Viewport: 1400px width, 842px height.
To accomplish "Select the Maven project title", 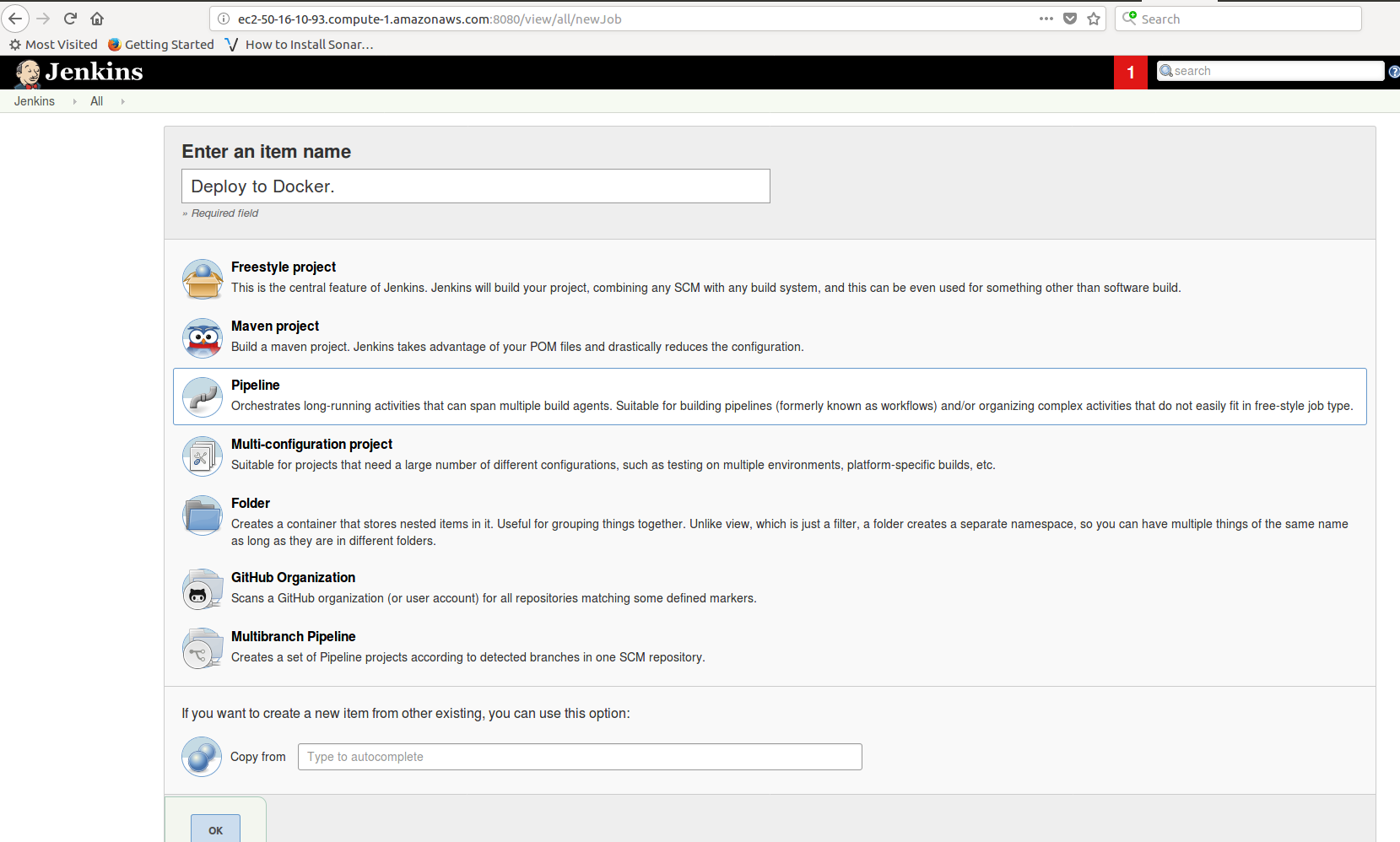I will point(275,327).
